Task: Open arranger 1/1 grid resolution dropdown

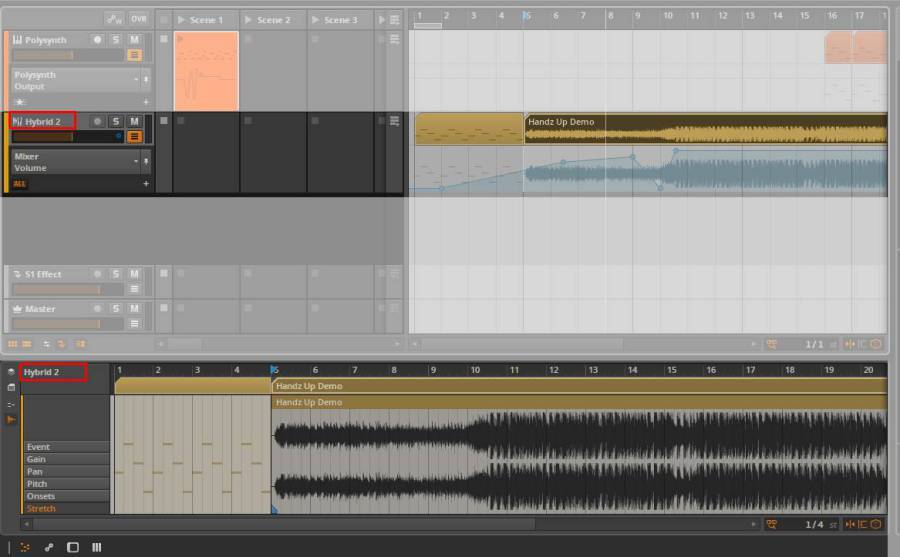Action: tap(813, 343)
